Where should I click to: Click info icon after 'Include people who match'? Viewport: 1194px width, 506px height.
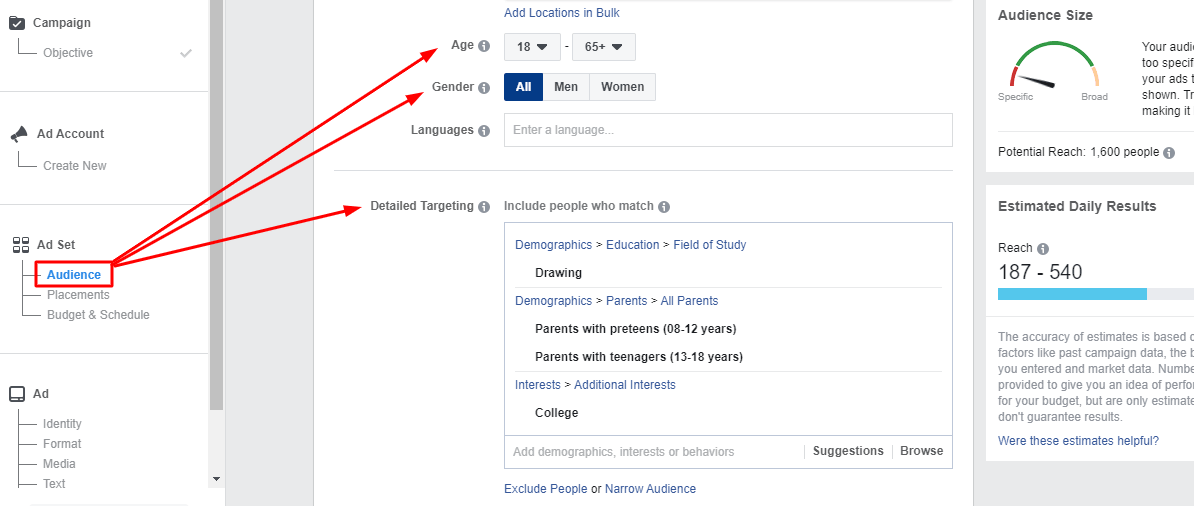coord(664,207)
